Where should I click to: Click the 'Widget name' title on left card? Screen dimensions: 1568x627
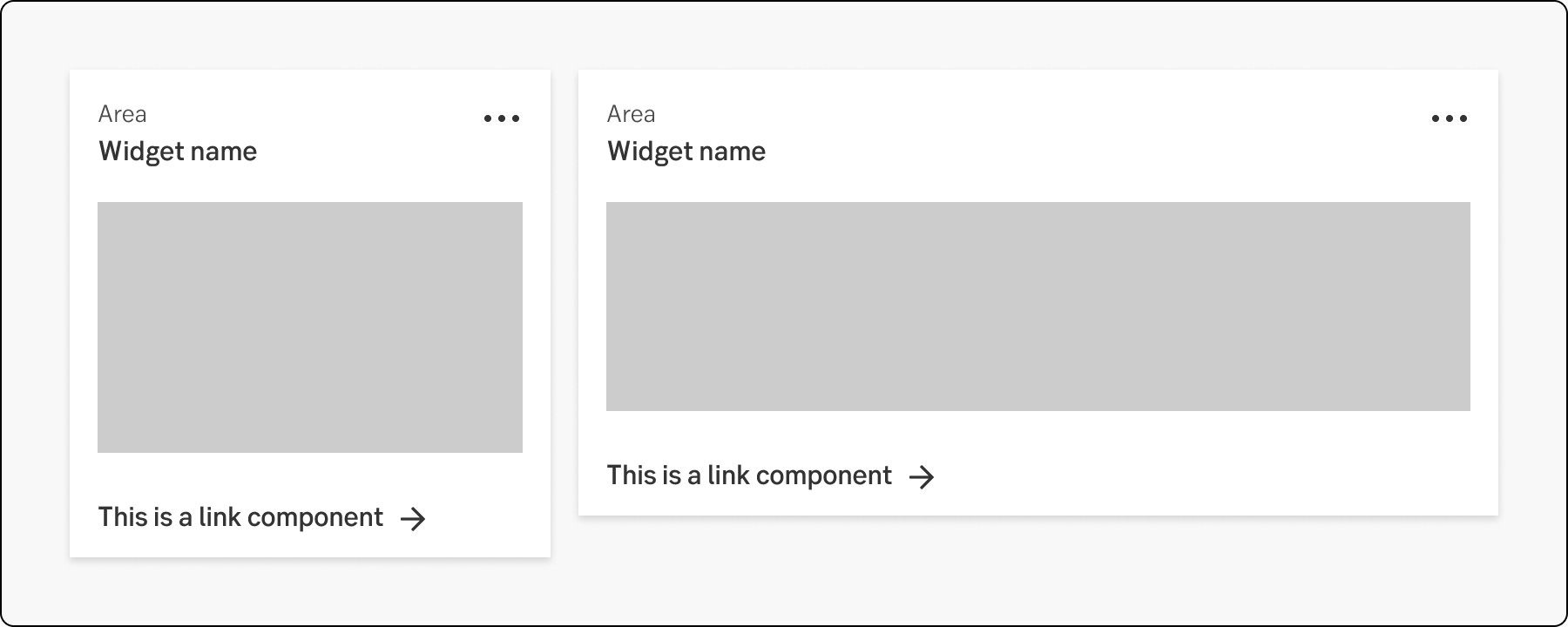pos(178,151)
